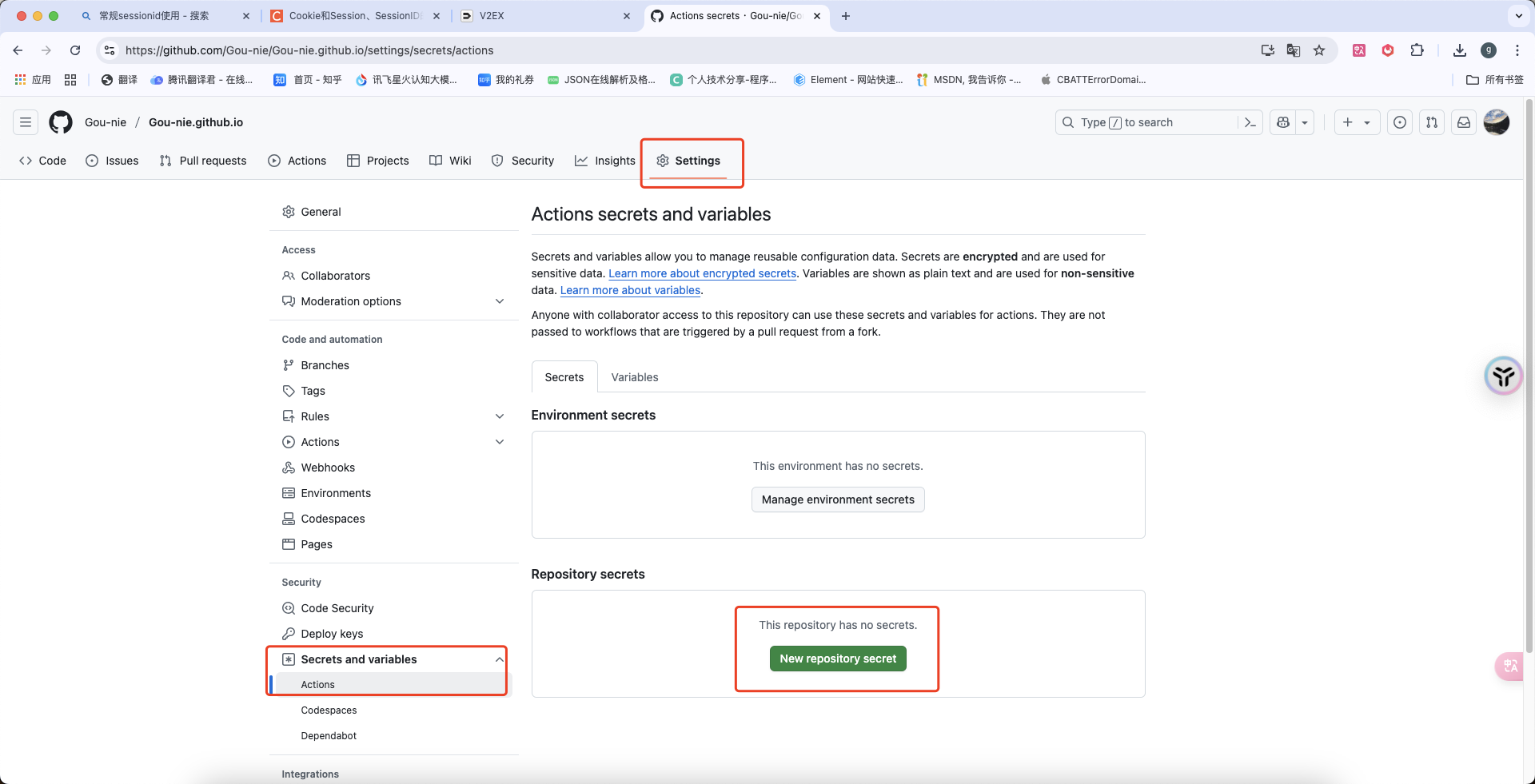Click the address bar URL

(x=309, y=50)
